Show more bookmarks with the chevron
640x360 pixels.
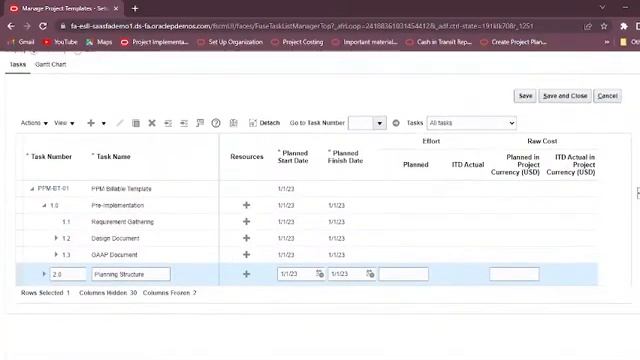(x=607, y=42)
